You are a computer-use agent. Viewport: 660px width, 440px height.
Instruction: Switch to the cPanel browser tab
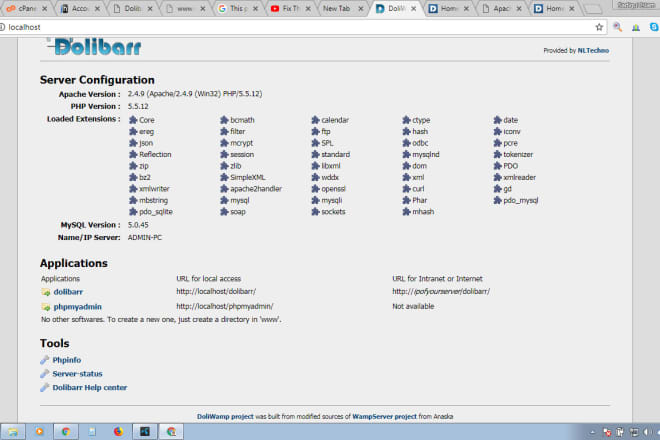27,8
